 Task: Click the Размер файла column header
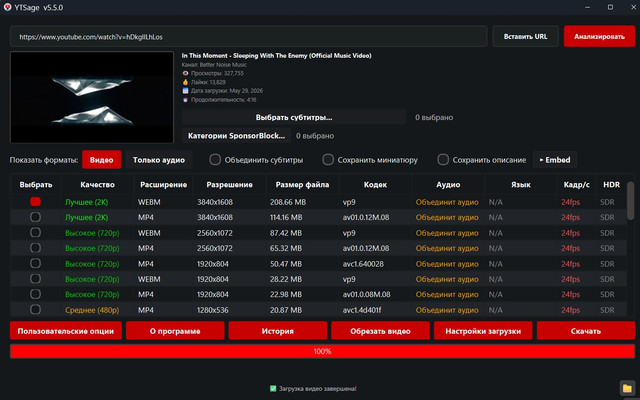click(302, 184)
